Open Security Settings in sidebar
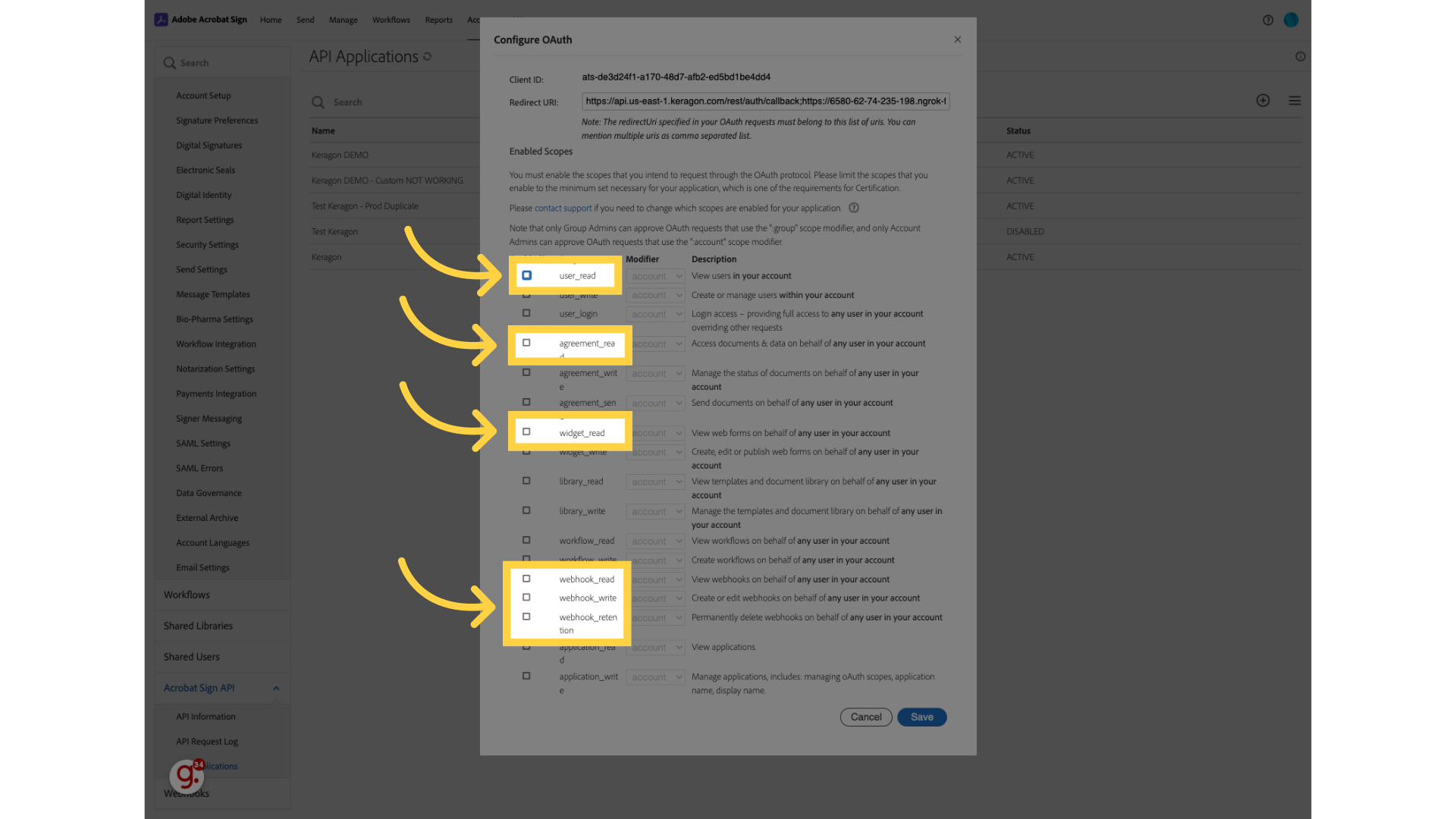Screen dimensions: 1456x819 pos(207,245)
